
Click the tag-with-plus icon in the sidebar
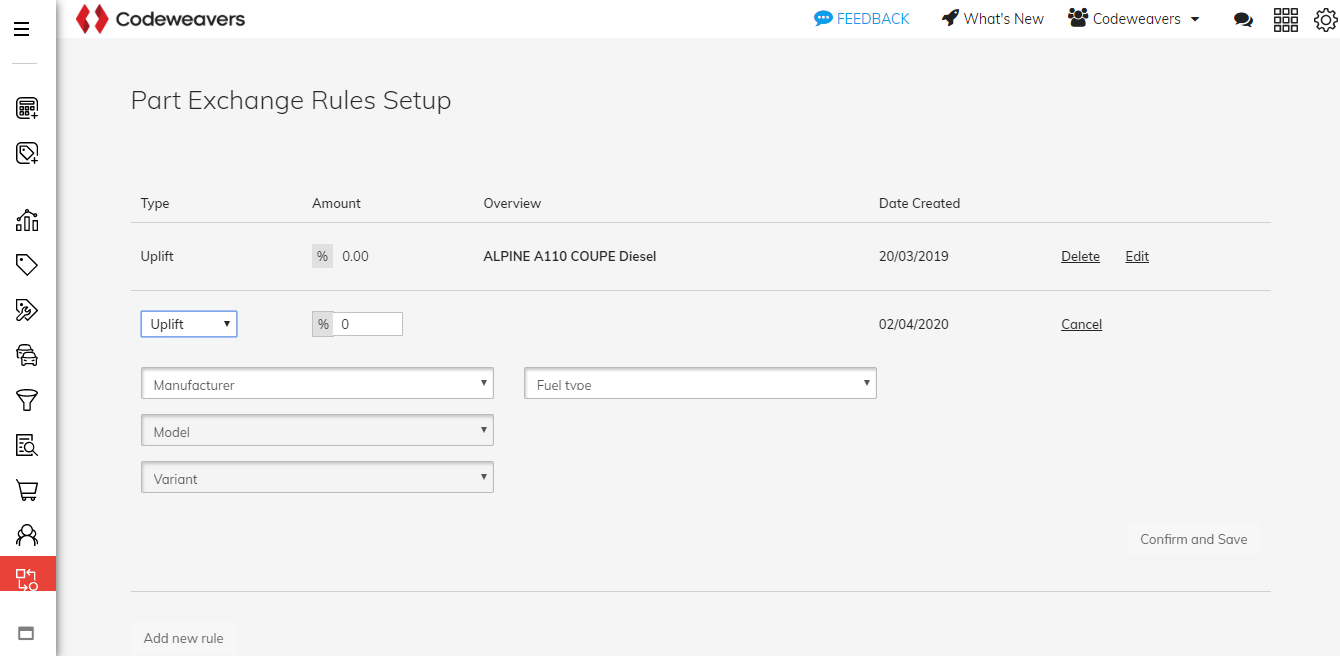[27, 153]
